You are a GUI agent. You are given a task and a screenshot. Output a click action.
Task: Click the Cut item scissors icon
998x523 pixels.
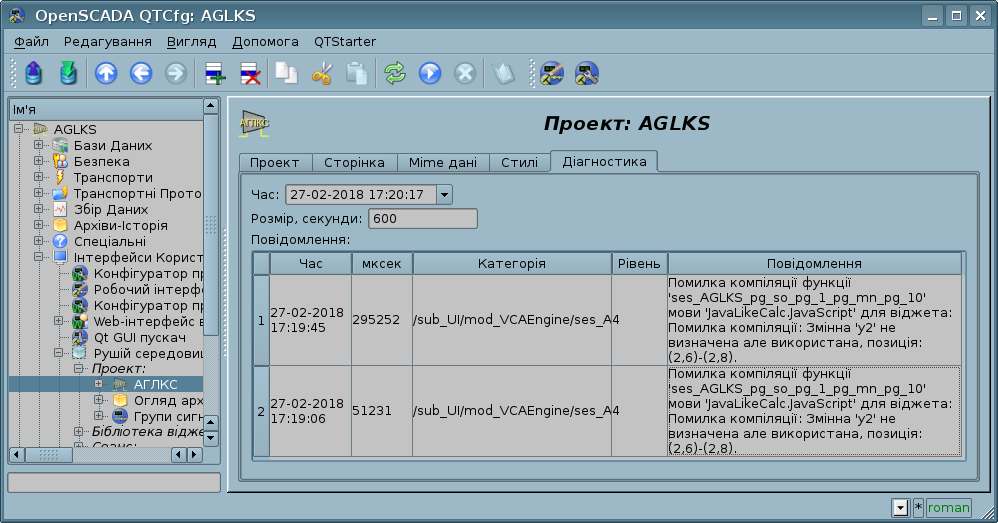click(322, 73)
